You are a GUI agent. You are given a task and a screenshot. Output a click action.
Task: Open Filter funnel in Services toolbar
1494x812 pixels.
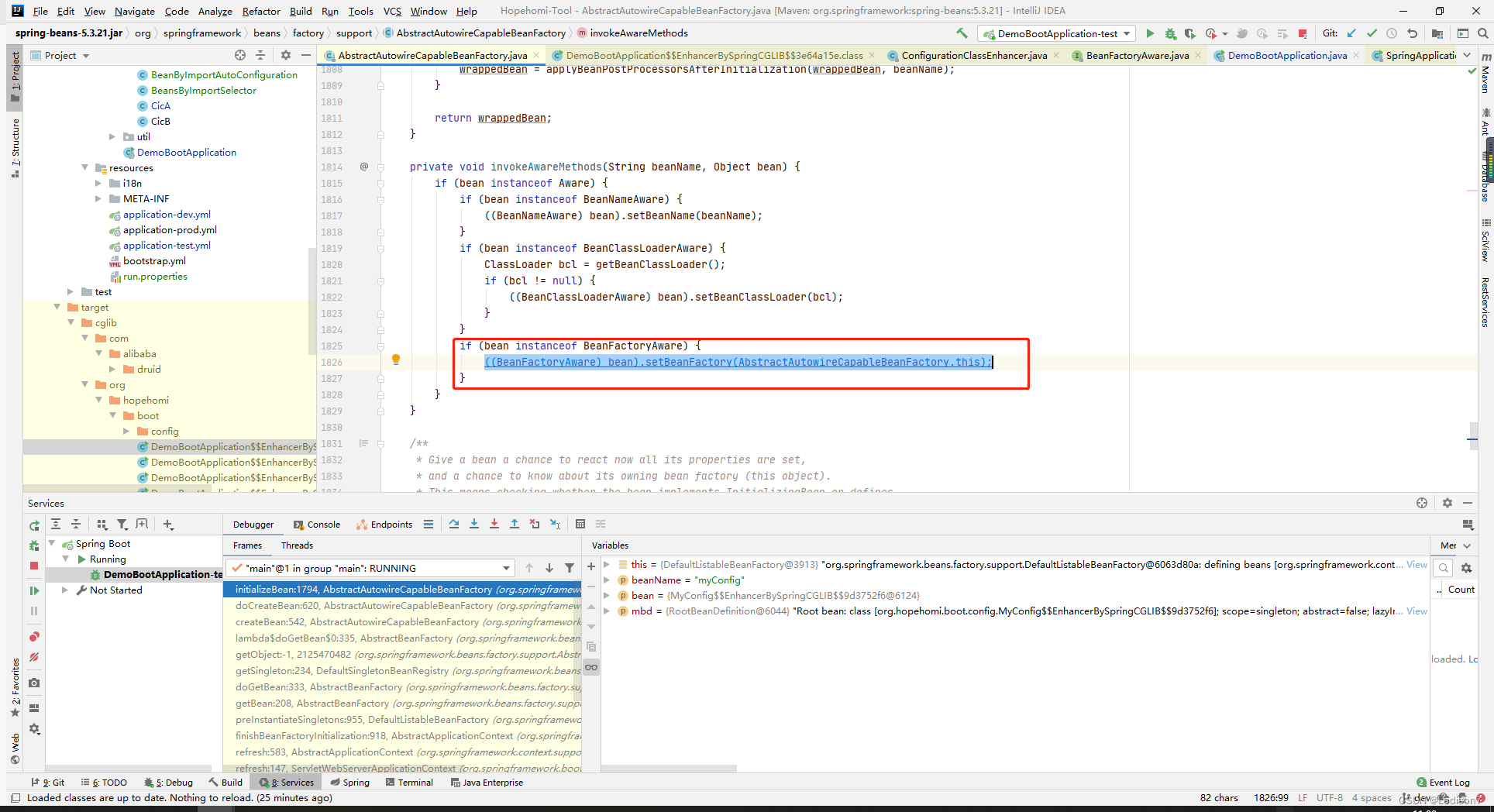coord(122,525)
